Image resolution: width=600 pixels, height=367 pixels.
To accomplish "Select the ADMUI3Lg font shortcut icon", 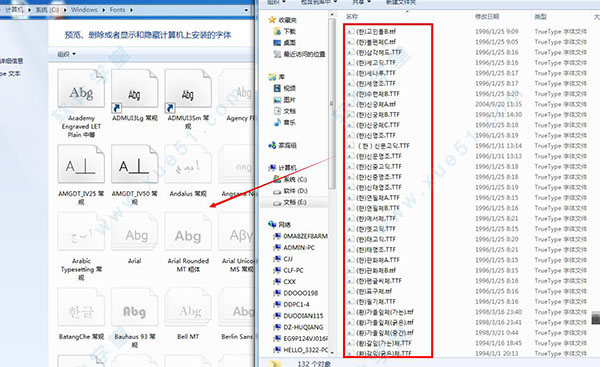I will point(135,89).
